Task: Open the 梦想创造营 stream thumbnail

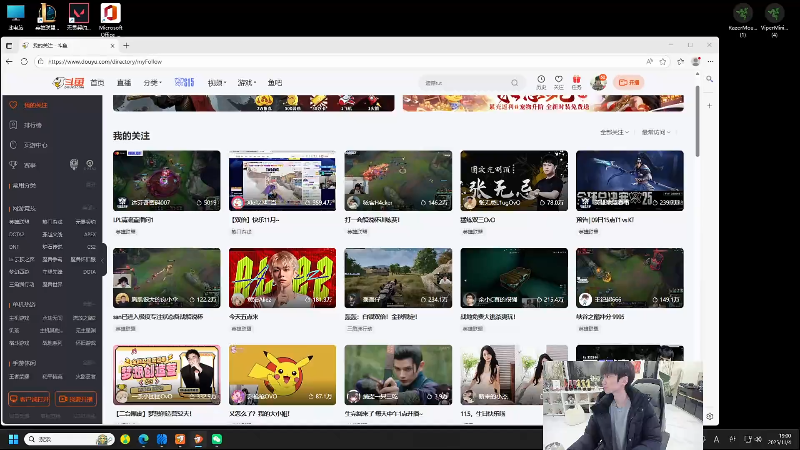Action: [167, 375]
